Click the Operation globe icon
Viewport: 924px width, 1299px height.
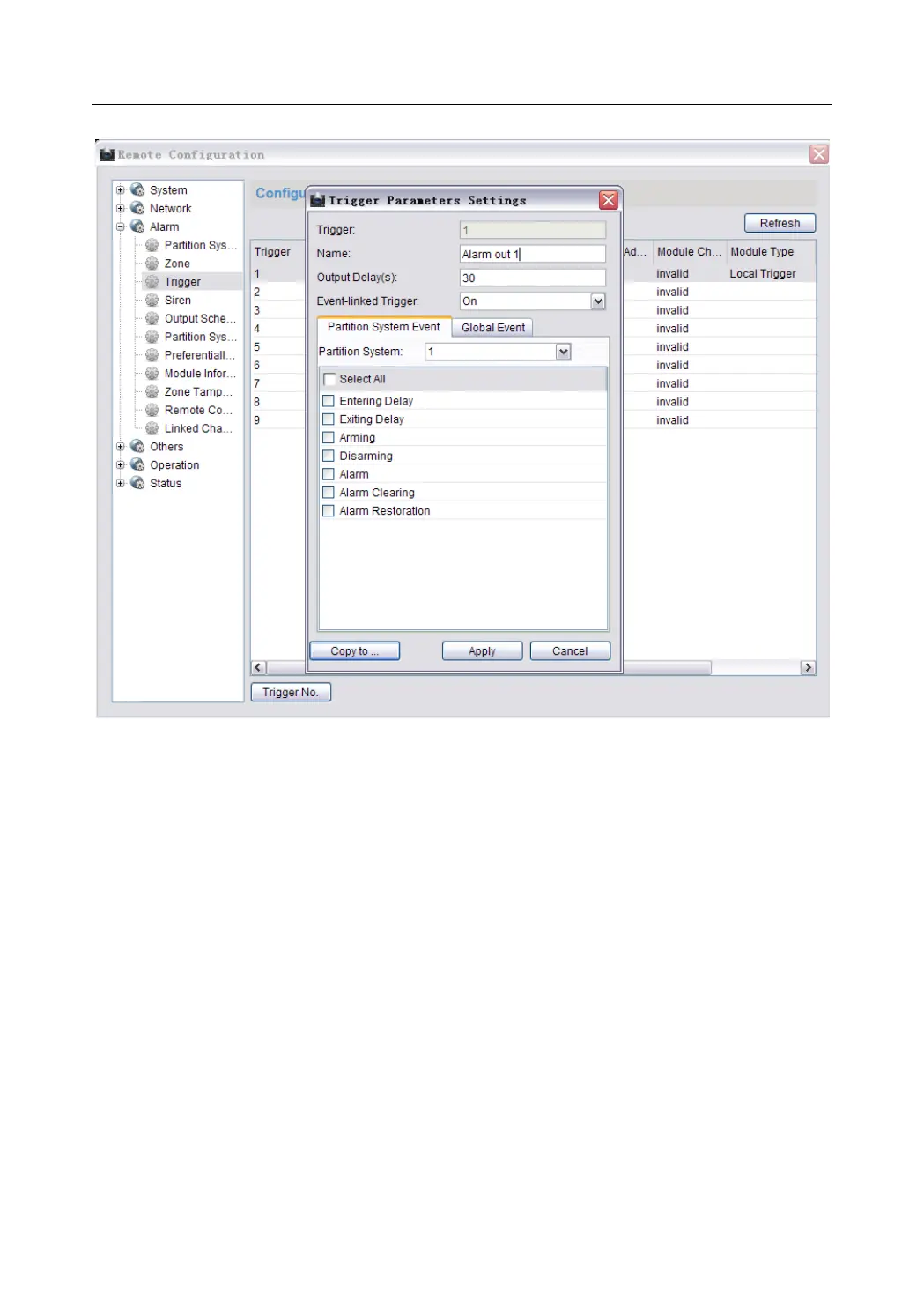click(x=137, y=464)
